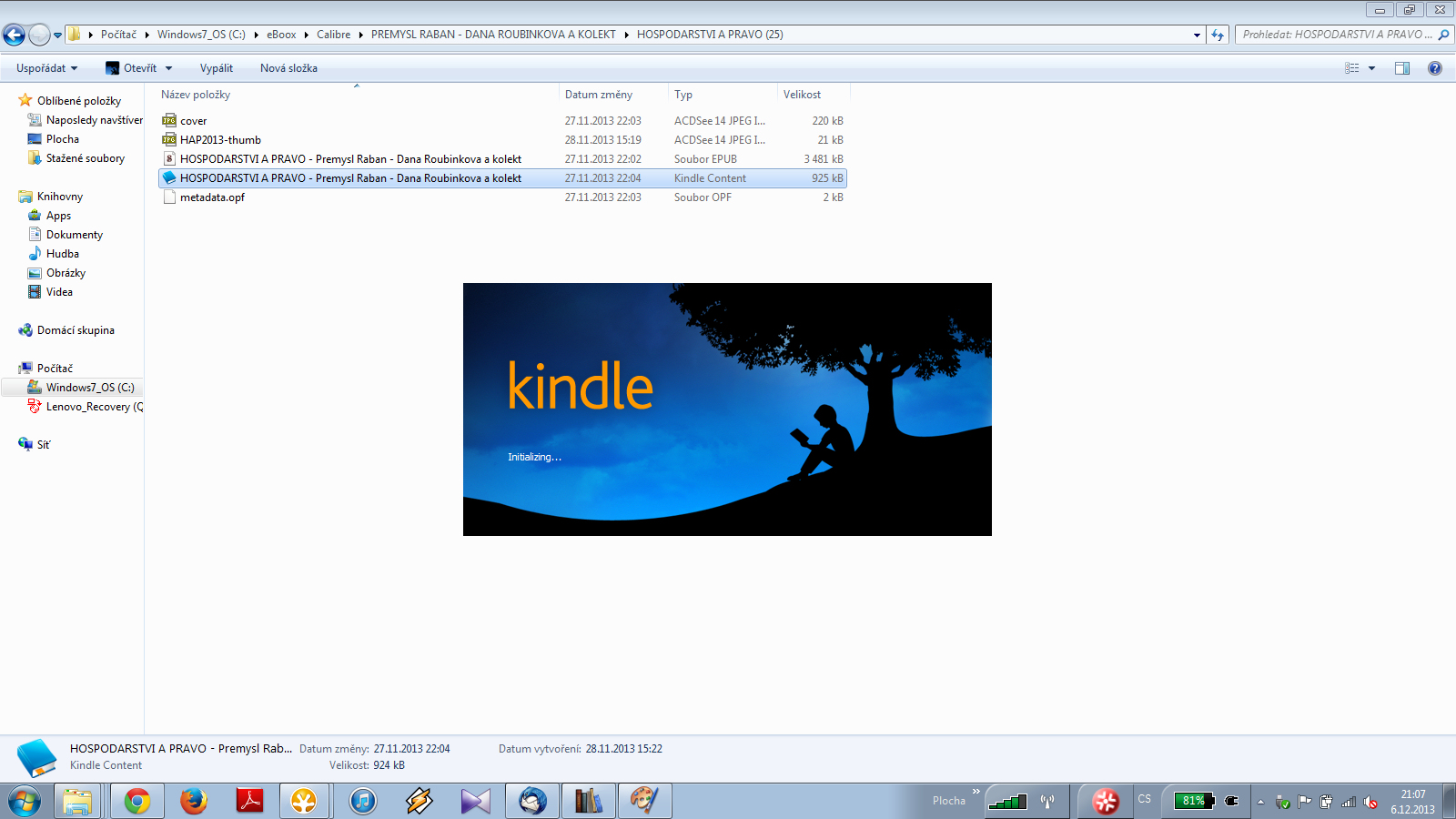Open the Windows Start button
Image resolution: width=1456 pixels, height=819 pixels.
click(x=25, y=801)
